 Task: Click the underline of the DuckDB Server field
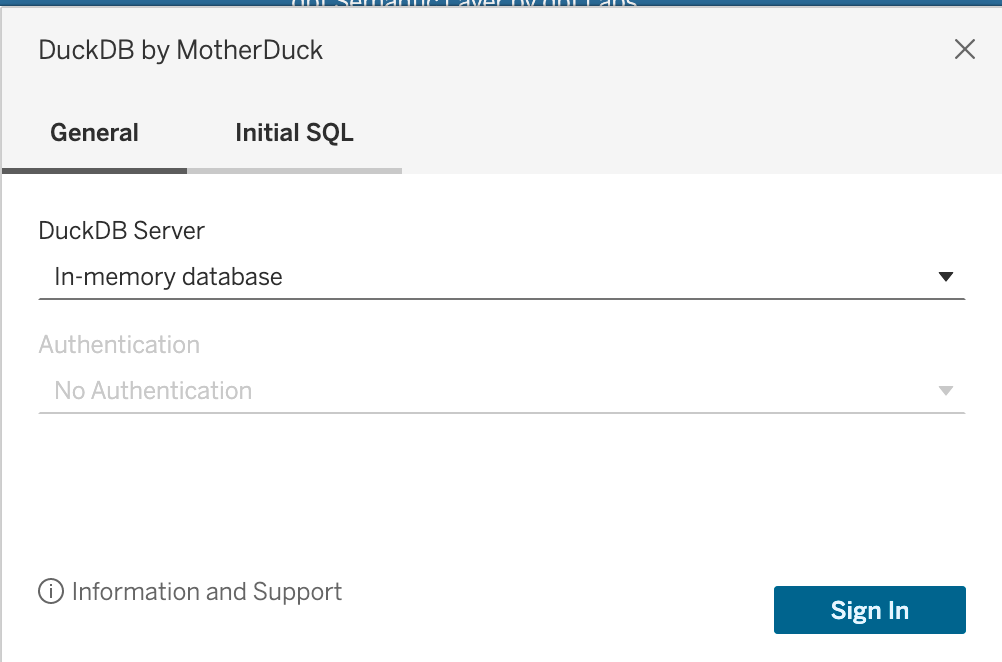[x=500, y=298]
